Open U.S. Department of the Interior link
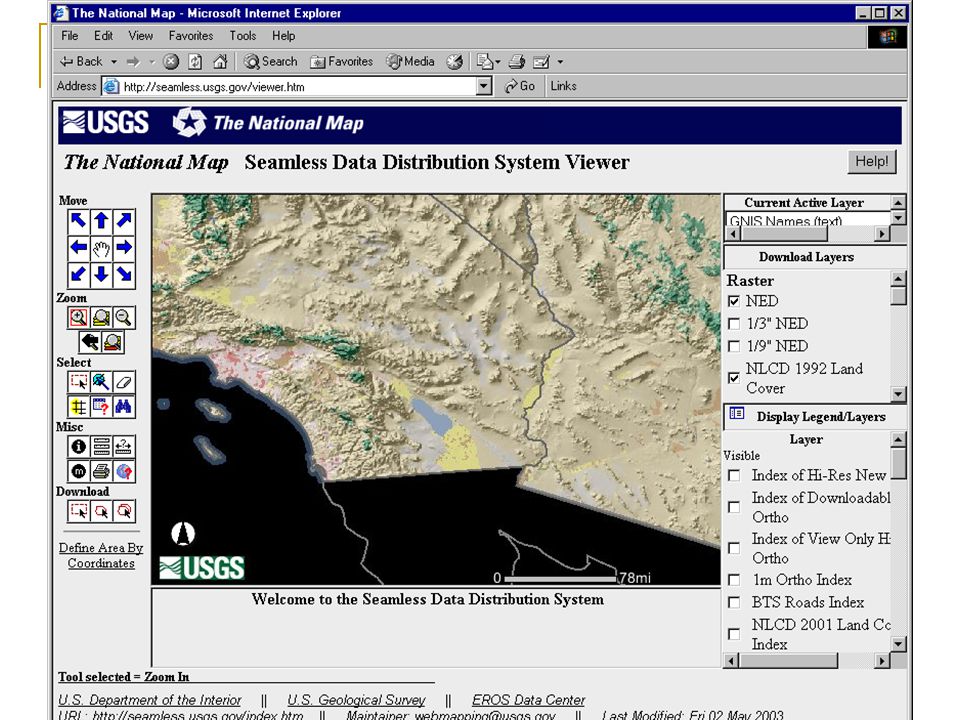Screen dimensions: 960x720 (x=149, y=700)
